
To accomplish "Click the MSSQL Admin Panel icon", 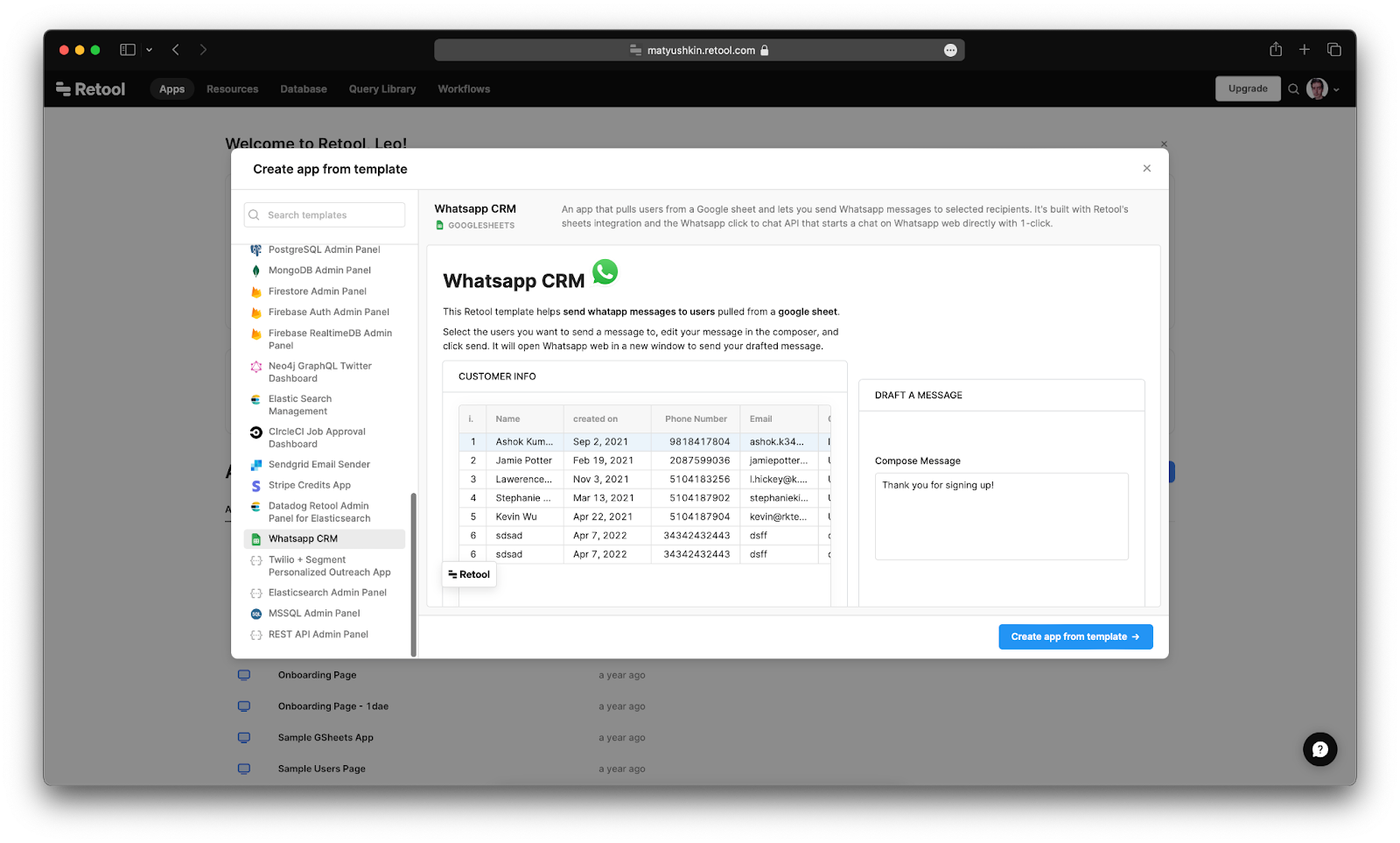I will (x=255, y=614).
